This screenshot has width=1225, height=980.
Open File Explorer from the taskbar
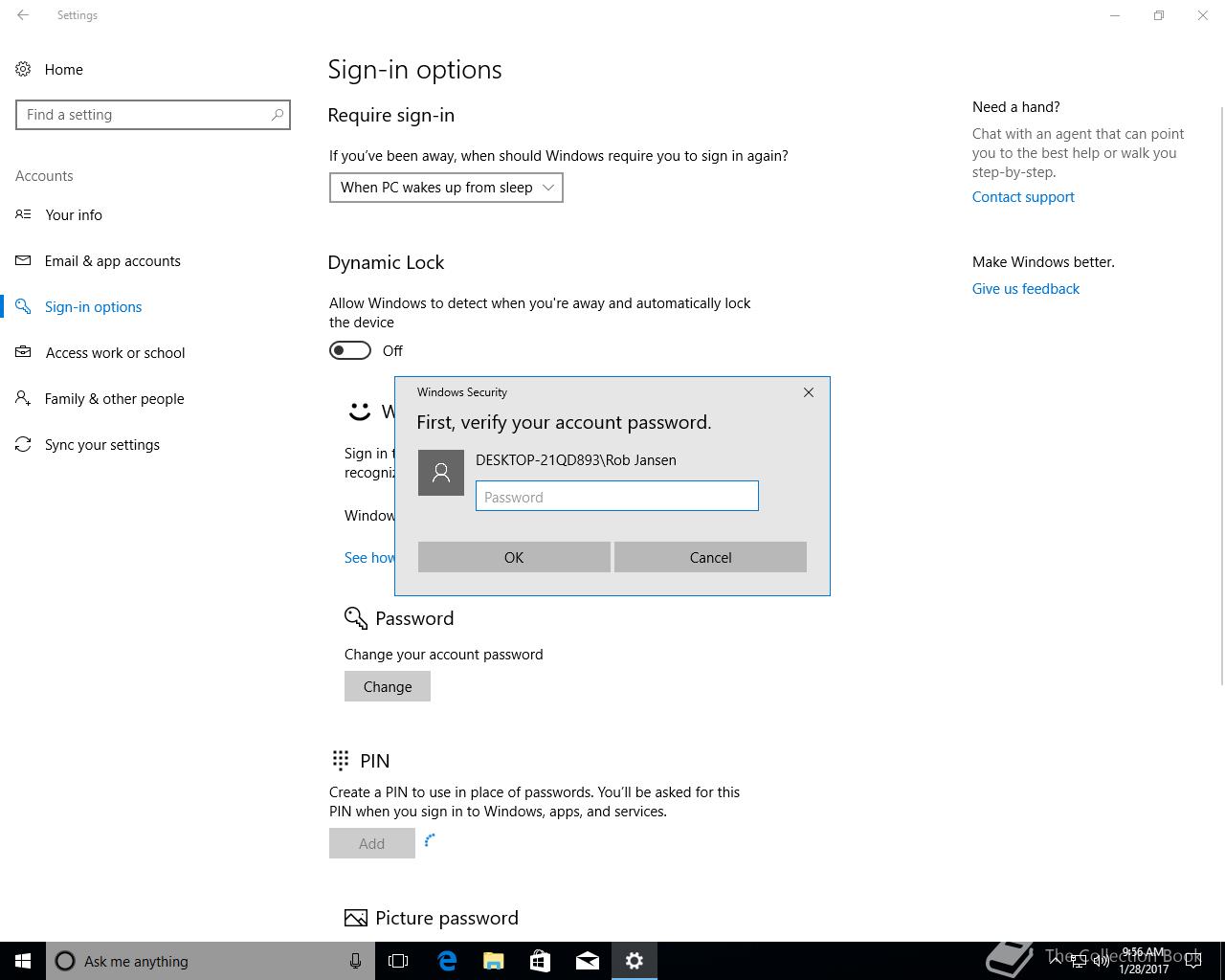click(493, 961)
